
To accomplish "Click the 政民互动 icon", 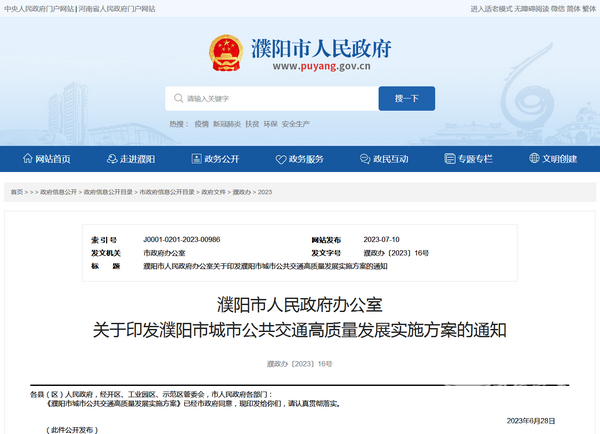I will click(366, 159).
